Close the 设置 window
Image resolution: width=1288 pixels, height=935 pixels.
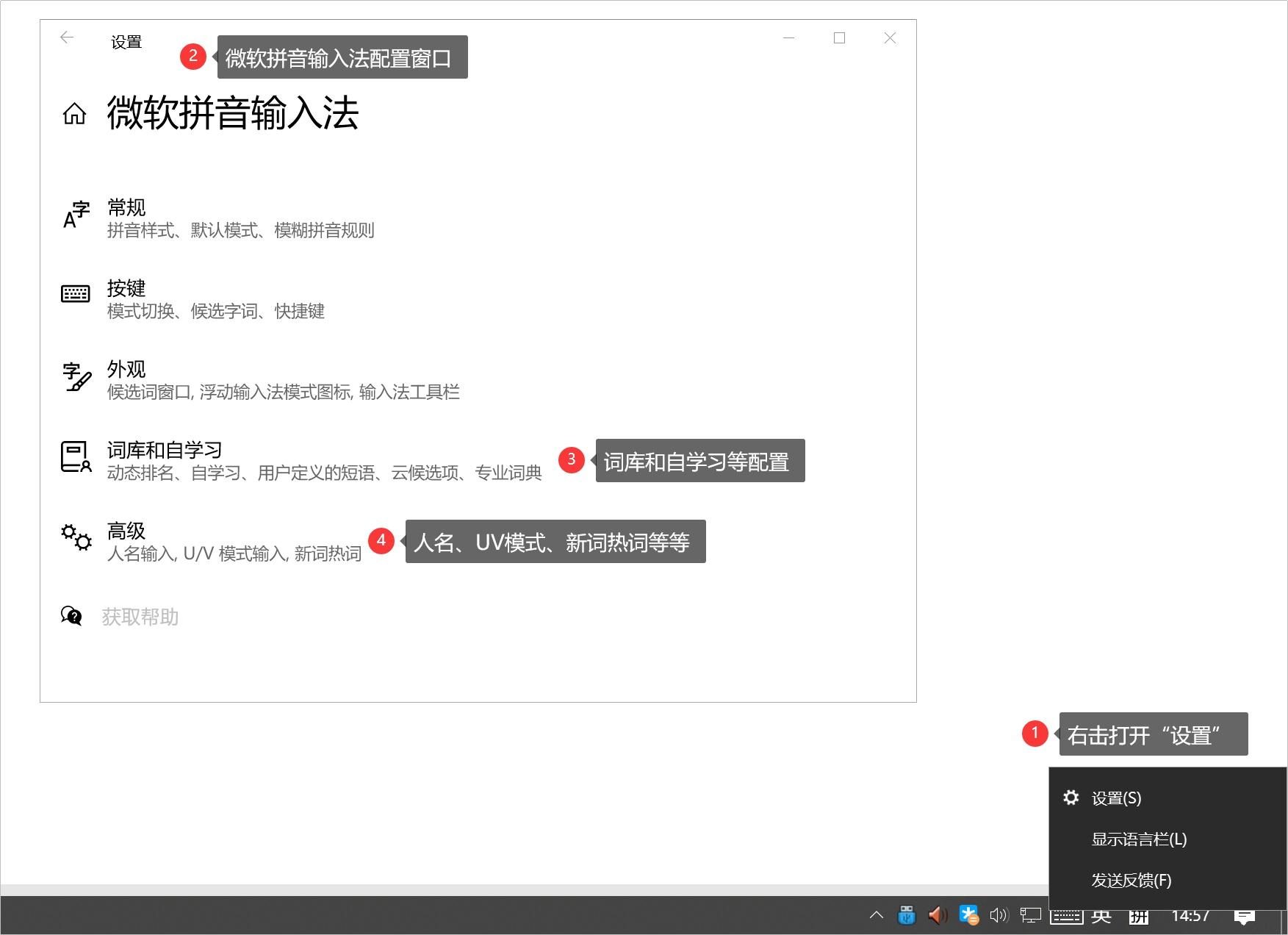[x=890, y=37]
